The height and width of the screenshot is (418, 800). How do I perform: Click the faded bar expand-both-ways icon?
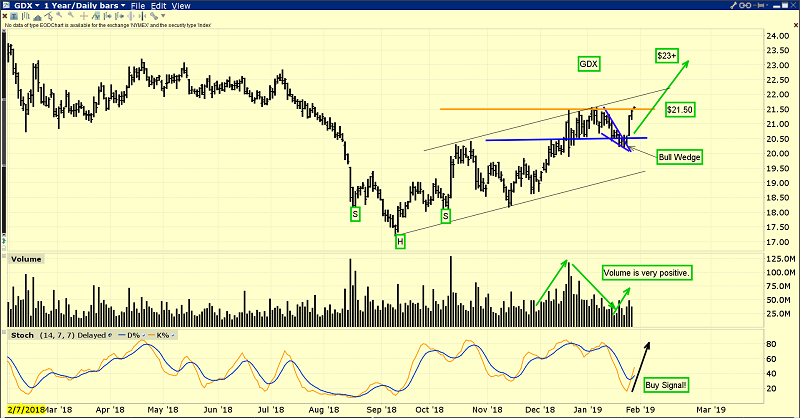point(131,16)
